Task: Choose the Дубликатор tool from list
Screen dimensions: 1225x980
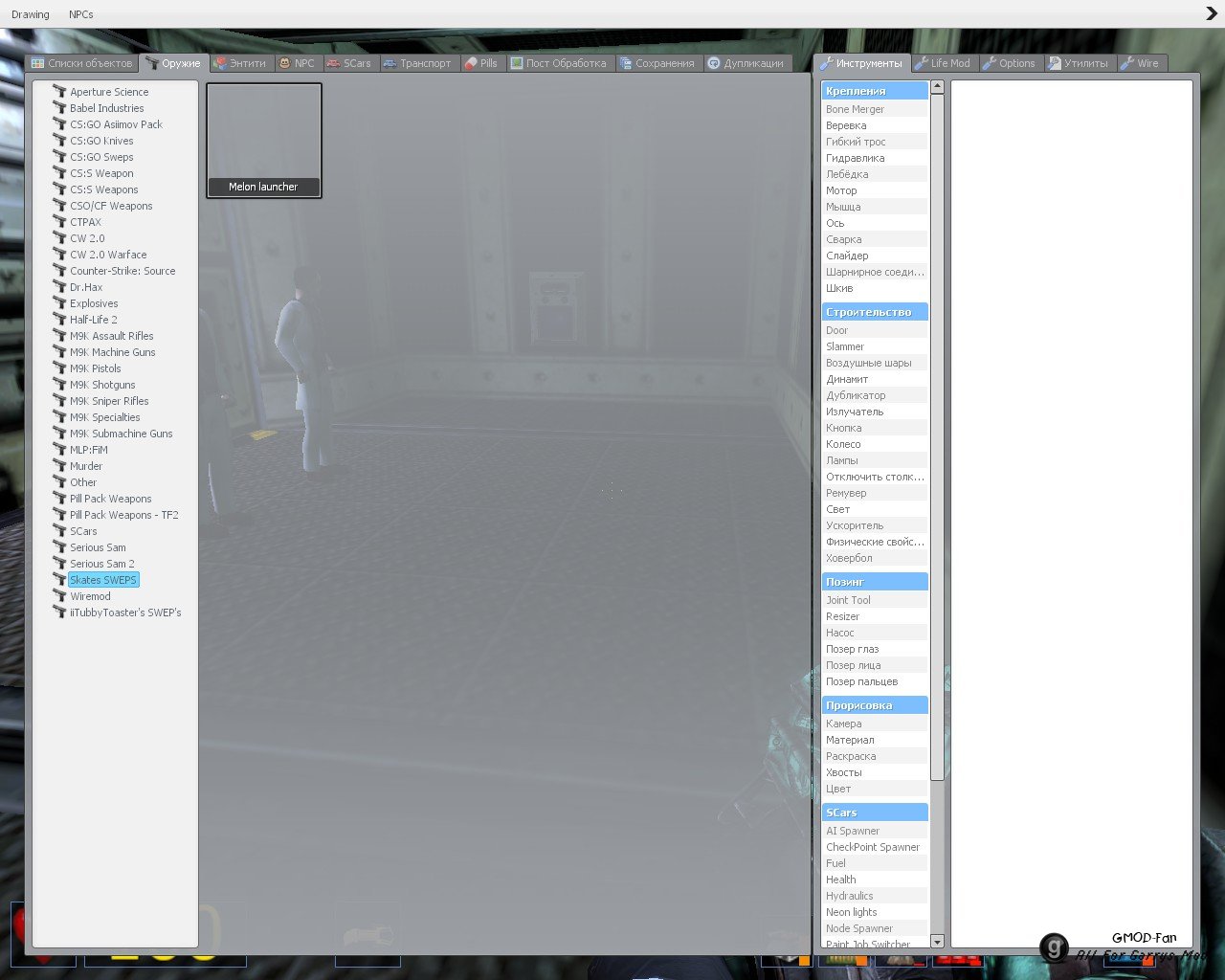Action: [x=856, y=395]
